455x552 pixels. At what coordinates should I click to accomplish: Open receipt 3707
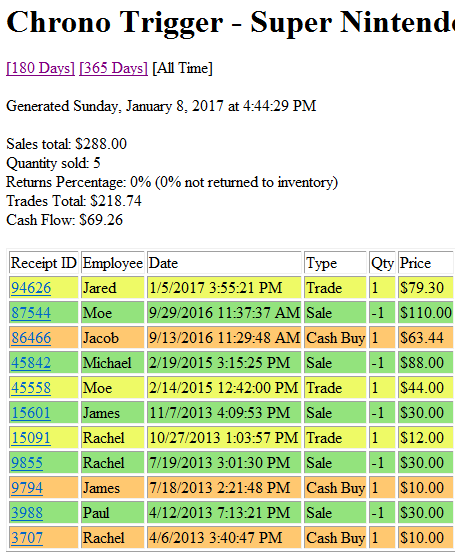[x=27, y=538]
